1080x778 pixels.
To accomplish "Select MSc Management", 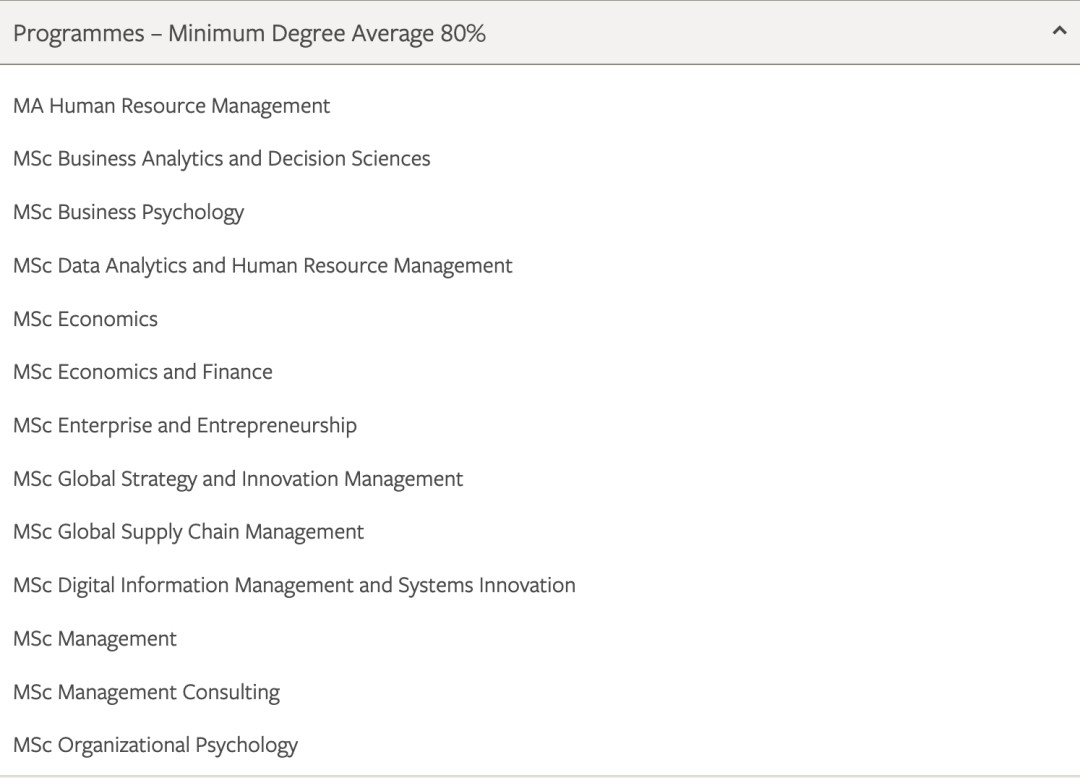I will tap(95, 638).
